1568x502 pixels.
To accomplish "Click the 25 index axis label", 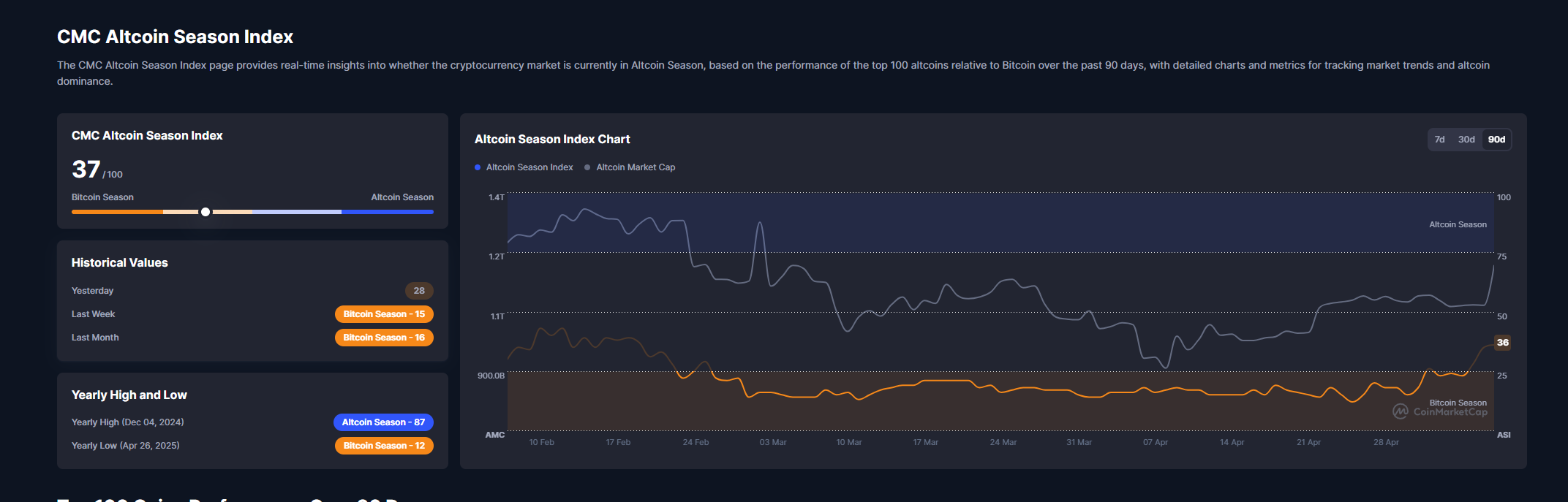I will click(x=1501, y=376).
